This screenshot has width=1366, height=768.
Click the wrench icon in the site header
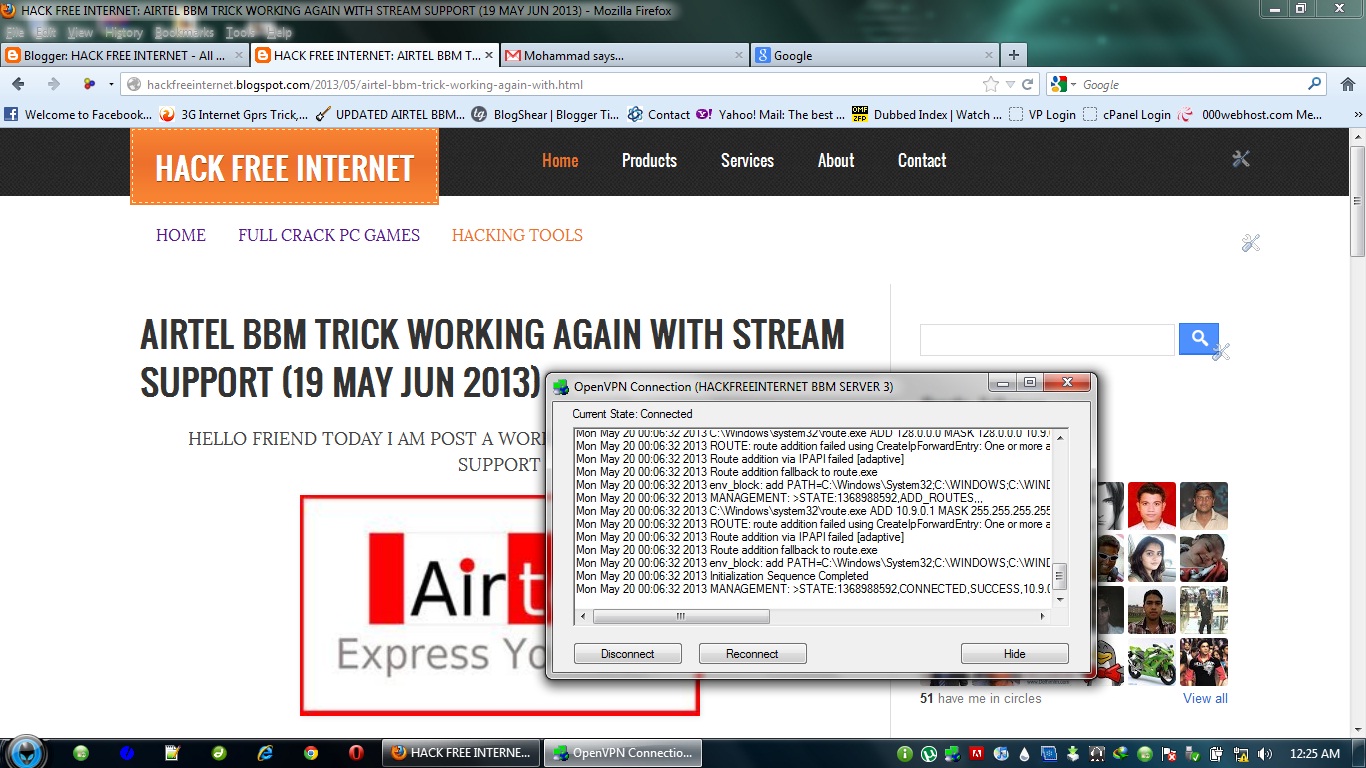click(x=1241, y=159)
